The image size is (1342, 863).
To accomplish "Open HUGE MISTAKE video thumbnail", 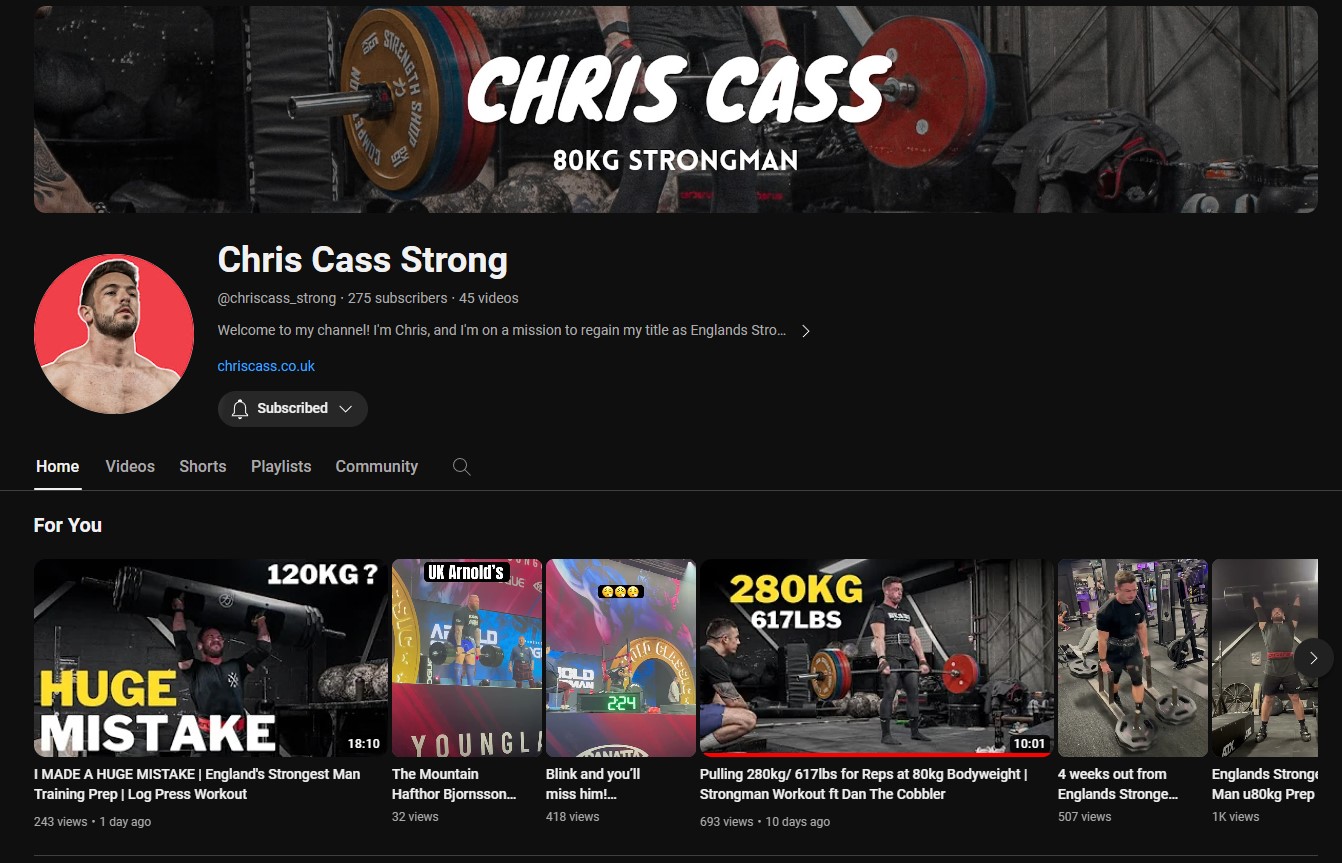I will [211, 657].
